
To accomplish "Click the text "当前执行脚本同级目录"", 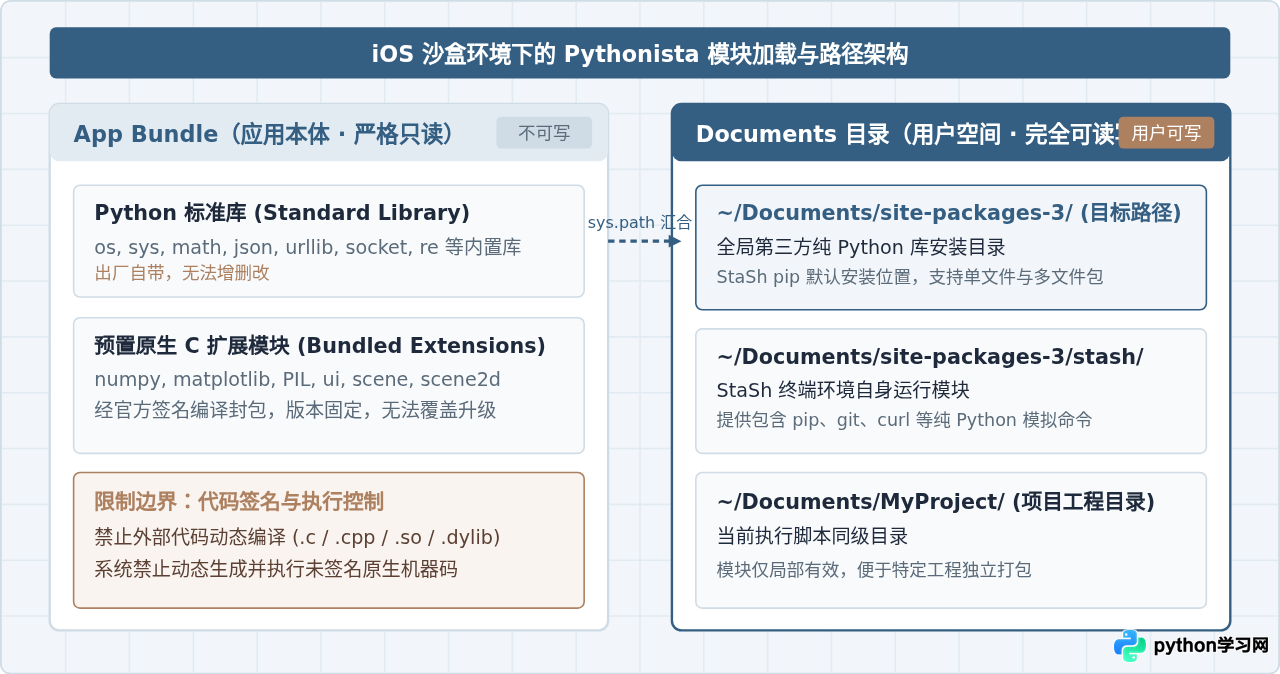I will pyautogui.click(x=812, y=537).
